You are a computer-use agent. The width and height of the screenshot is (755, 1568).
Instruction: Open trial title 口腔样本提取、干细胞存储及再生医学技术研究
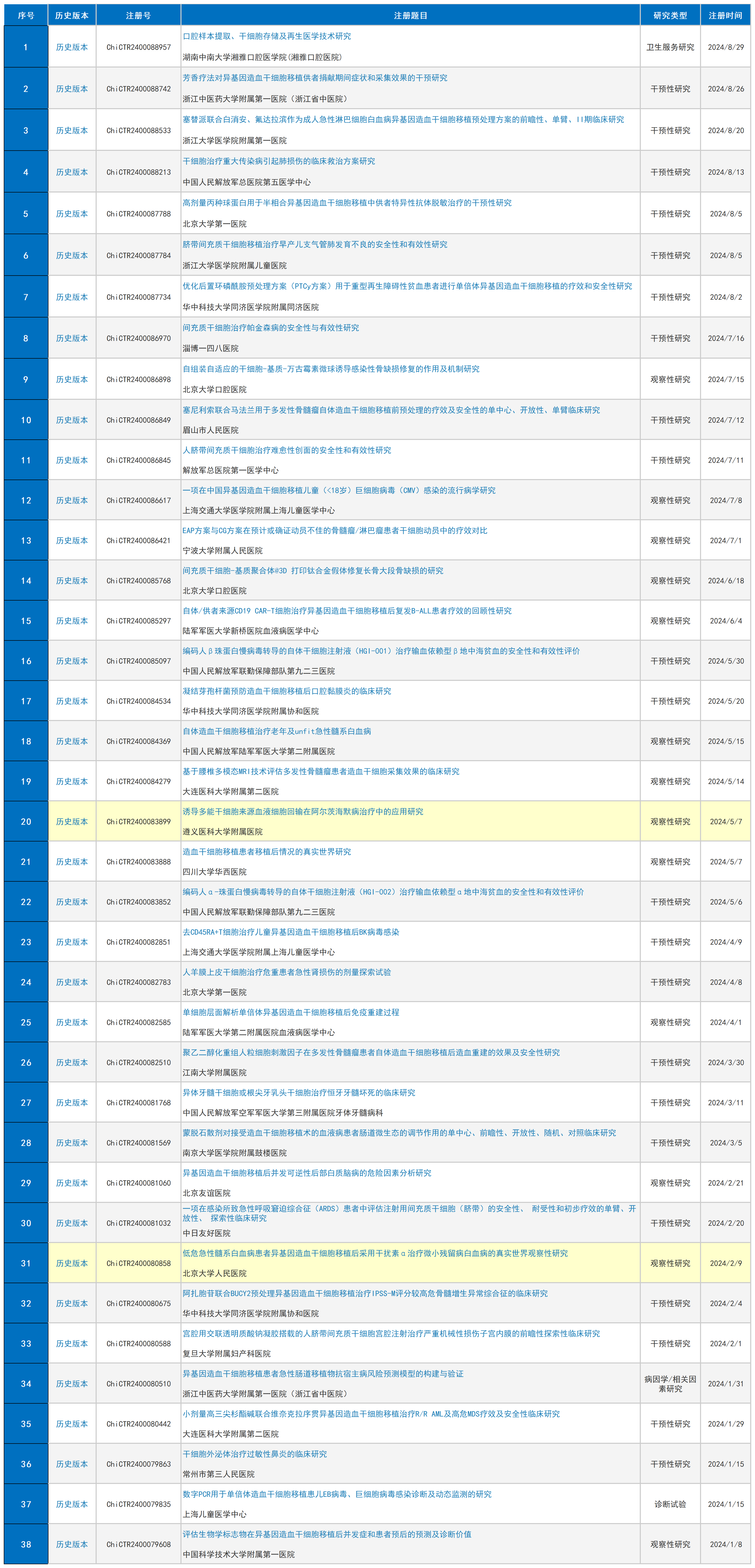267,36
